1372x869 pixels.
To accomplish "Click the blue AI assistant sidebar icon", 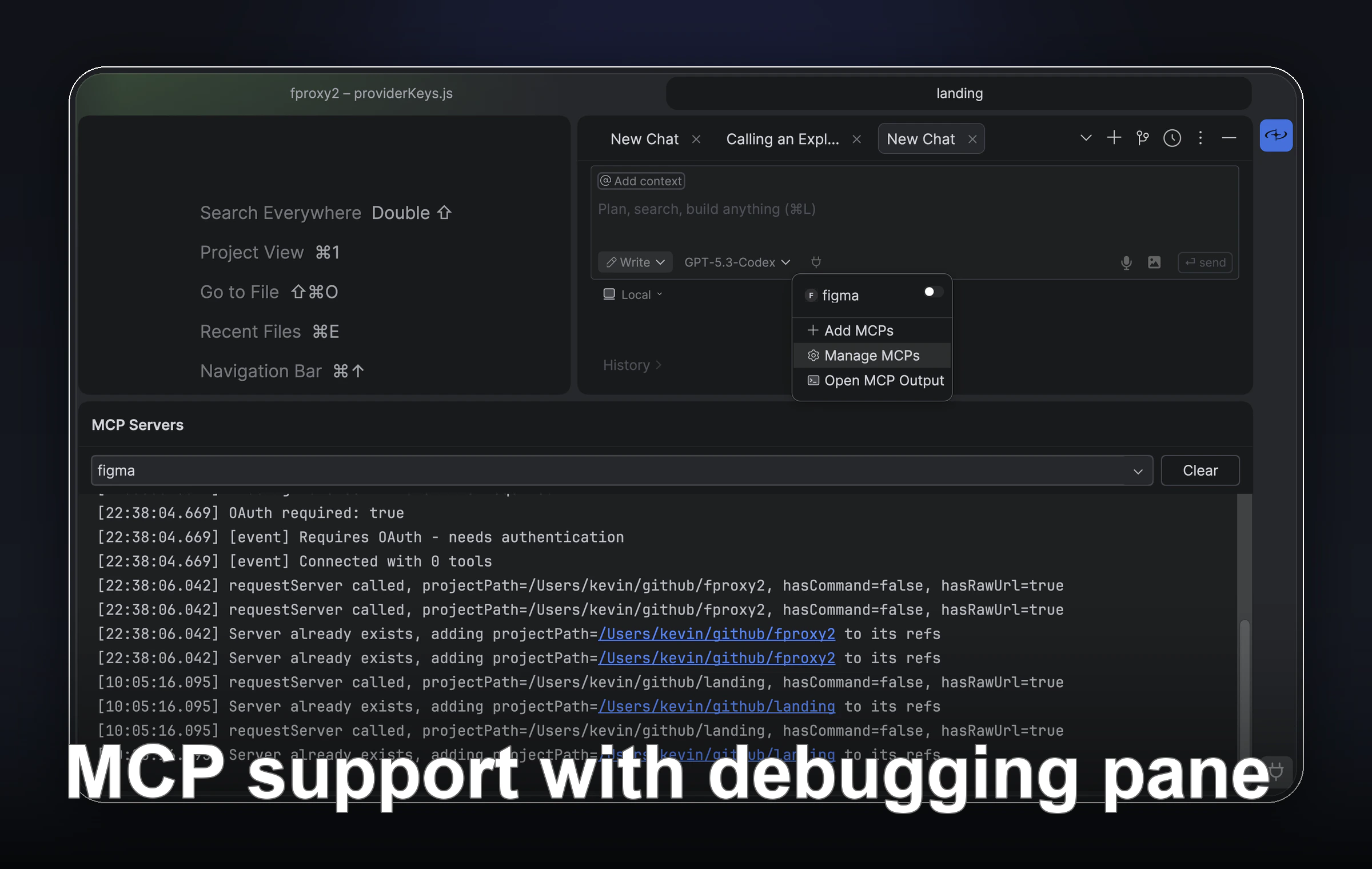I will click(1276, 135).
